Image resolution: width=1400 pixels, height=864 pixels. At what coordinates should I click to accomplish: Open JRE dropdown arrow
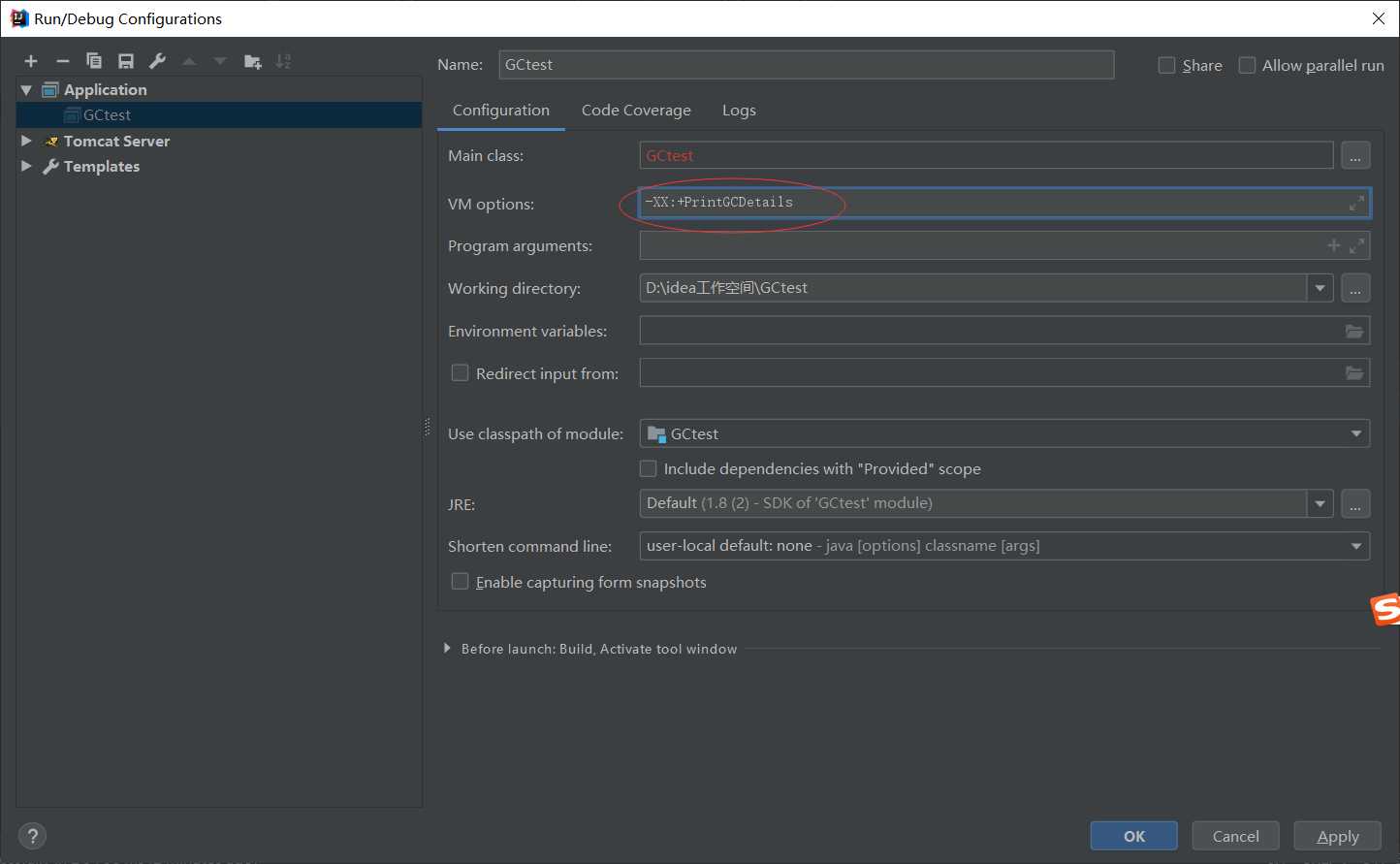(1320, 503)
